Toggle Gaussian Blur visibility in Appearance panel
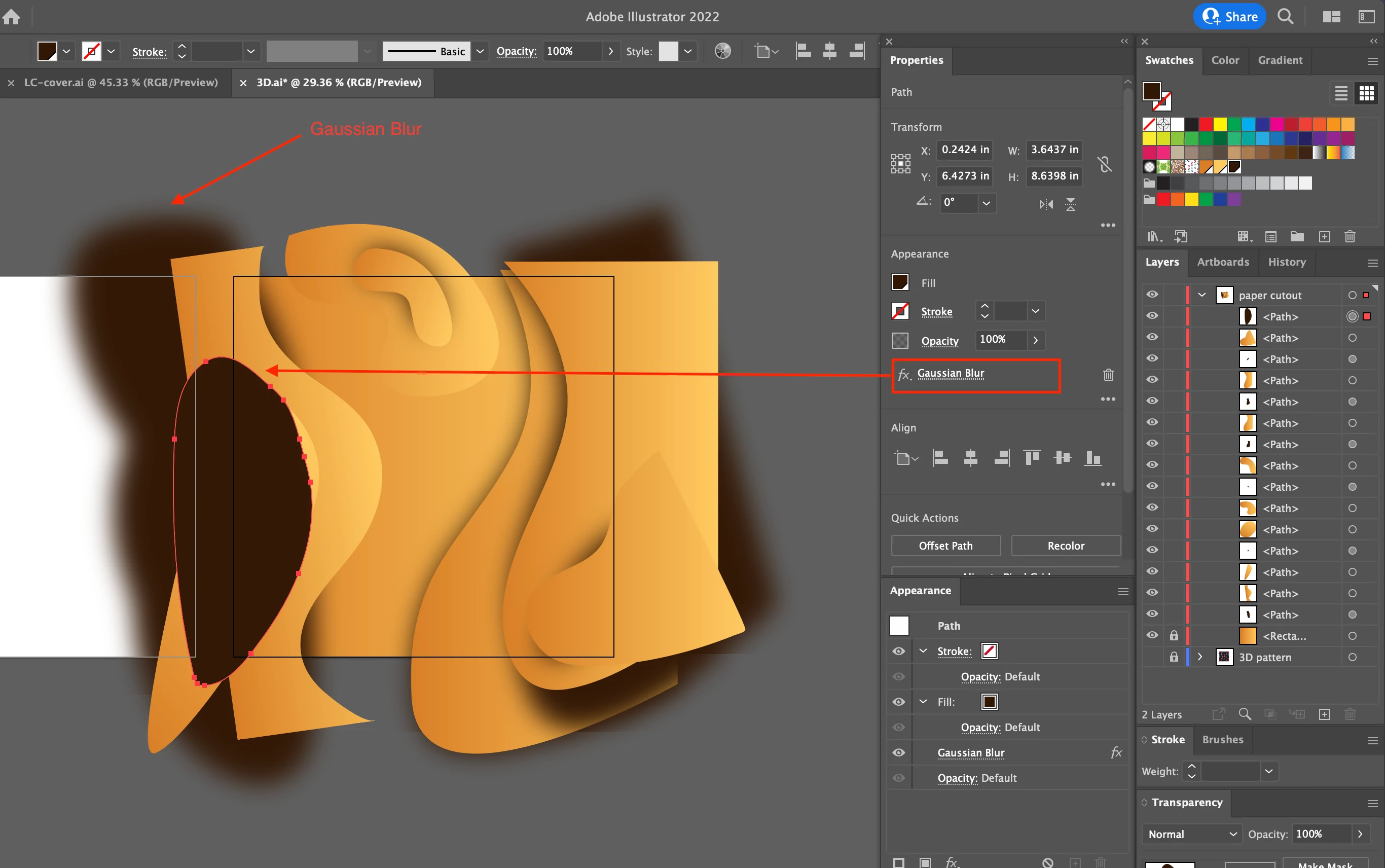 point(899,752)
